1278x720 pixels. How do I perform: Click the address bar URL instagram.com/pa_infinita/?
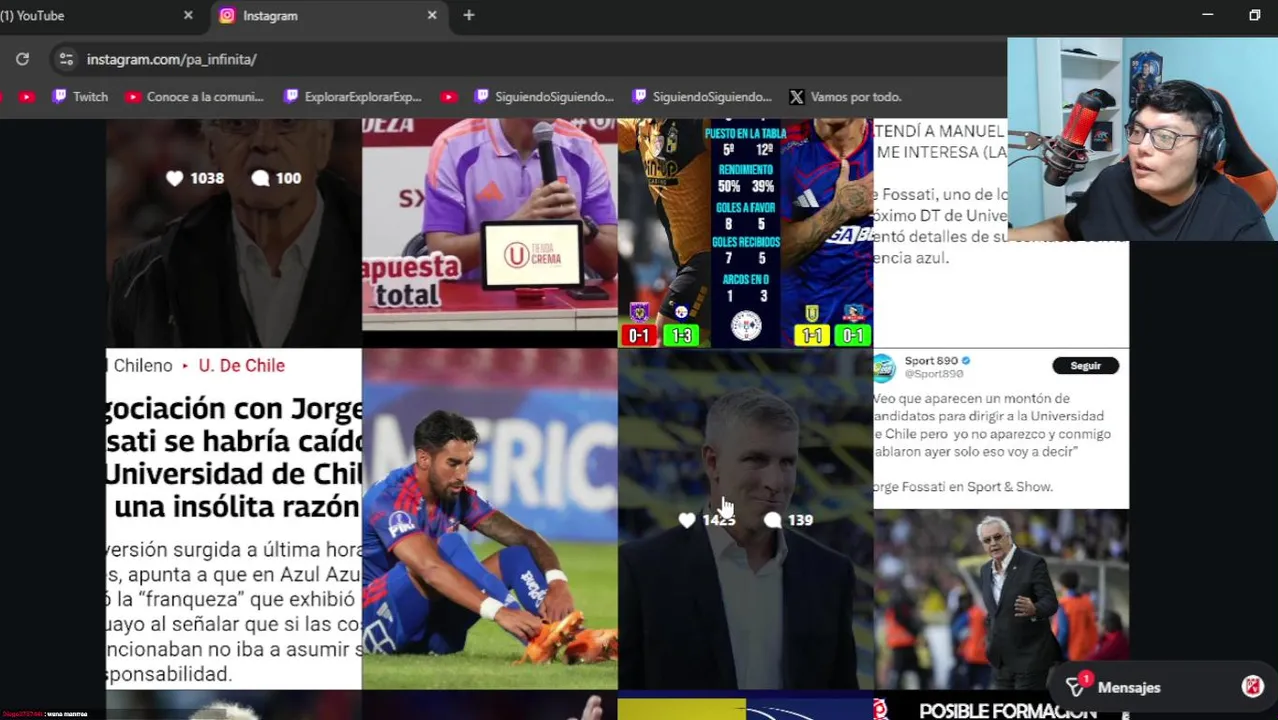click(172, 60)
